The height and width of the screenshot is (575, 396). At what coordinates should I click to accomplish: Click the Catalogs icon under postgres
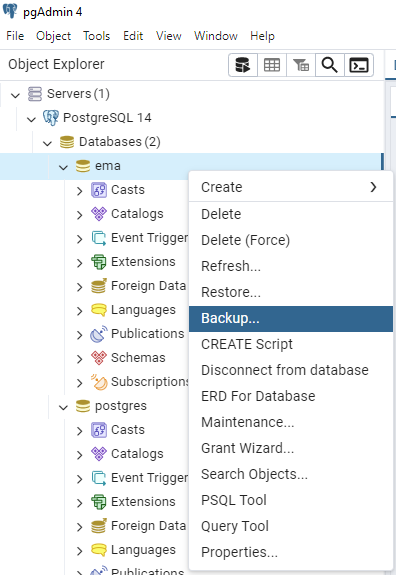coord(99,454)
